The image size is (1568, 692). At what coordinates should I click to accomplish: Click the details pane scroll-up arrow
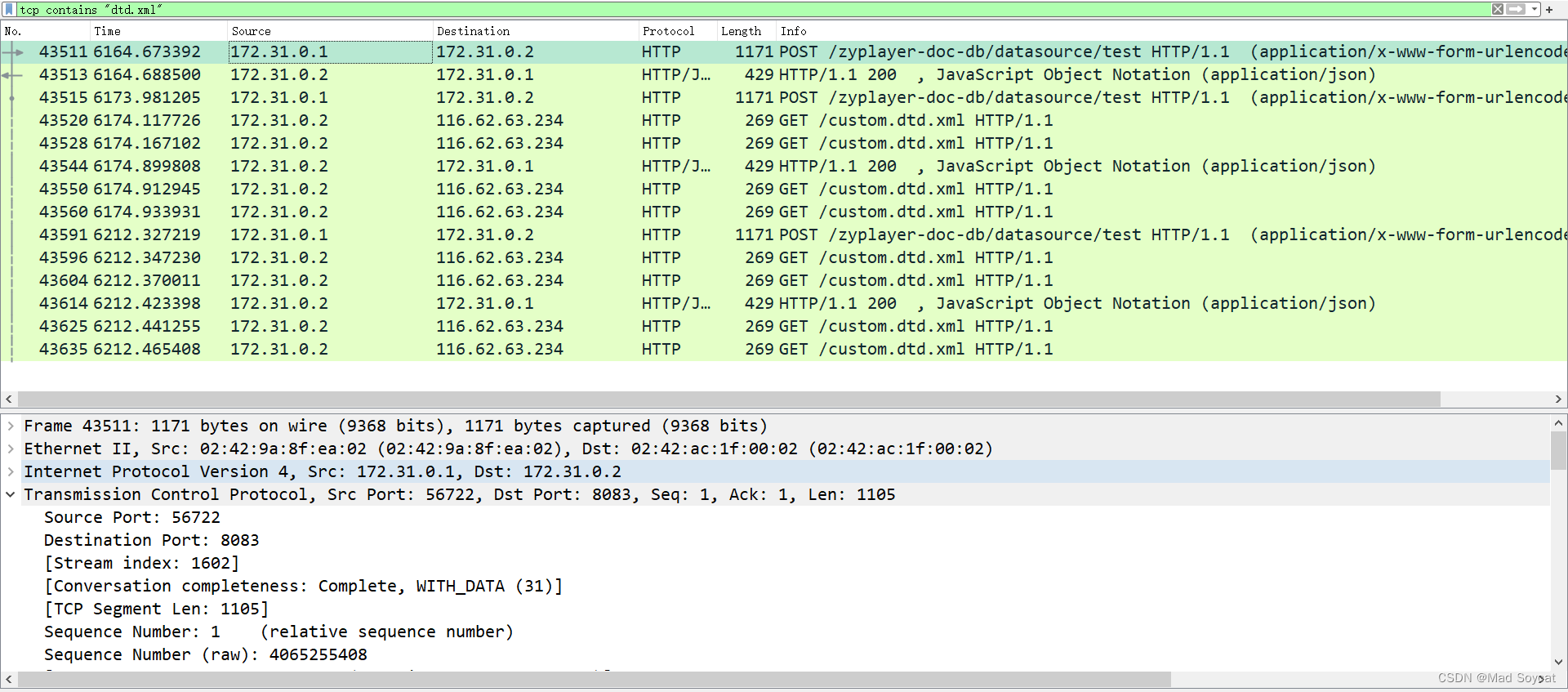coord(1558,423)
